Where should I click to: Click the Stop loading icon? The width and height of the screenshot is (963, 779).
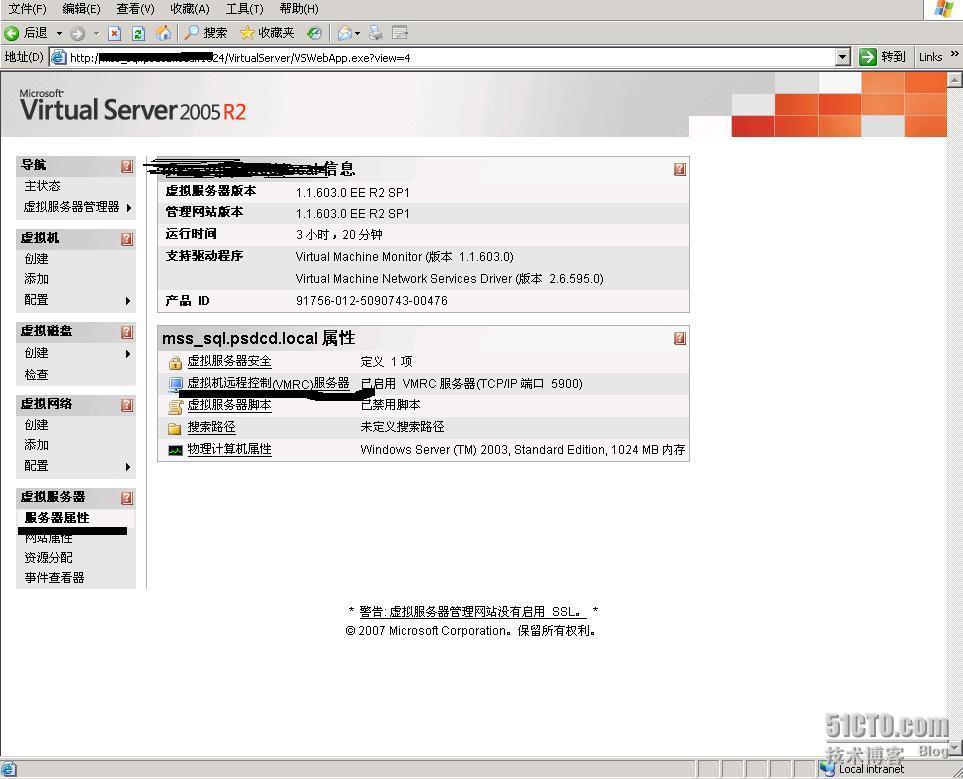pos(115,33)
